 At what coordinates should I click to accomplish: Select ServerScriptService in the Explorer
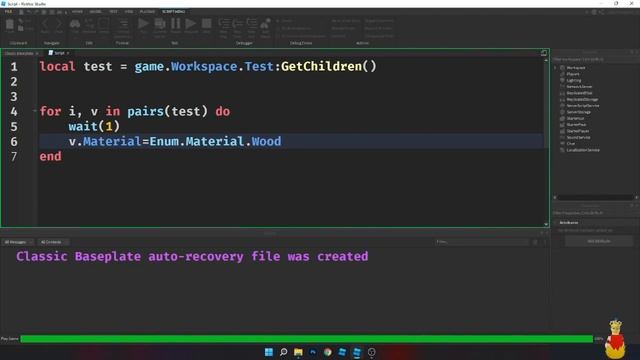[x=583, y=106]
